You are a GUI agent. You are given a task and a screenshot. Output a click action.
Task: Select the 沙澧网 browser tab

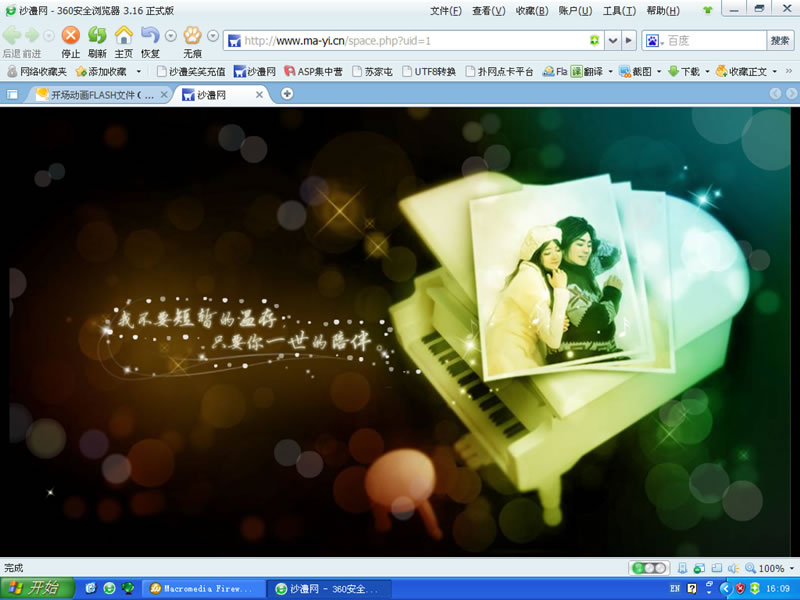click(x=219, y=95)
